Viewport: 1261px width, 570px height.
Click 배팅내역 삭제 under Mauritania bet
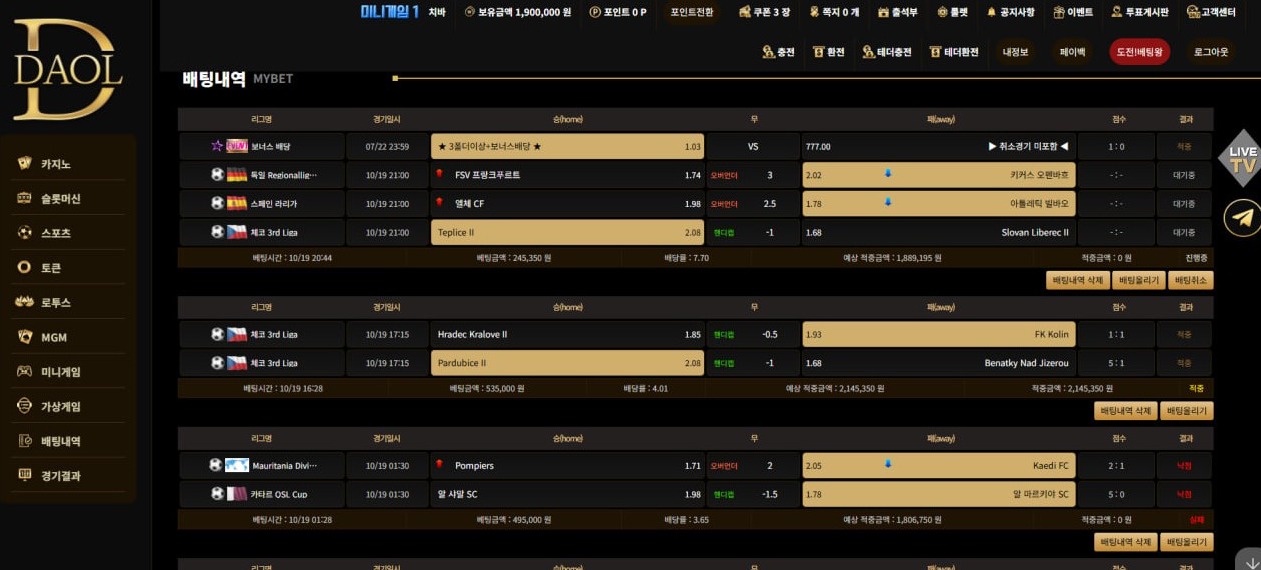coord(1125,542)
